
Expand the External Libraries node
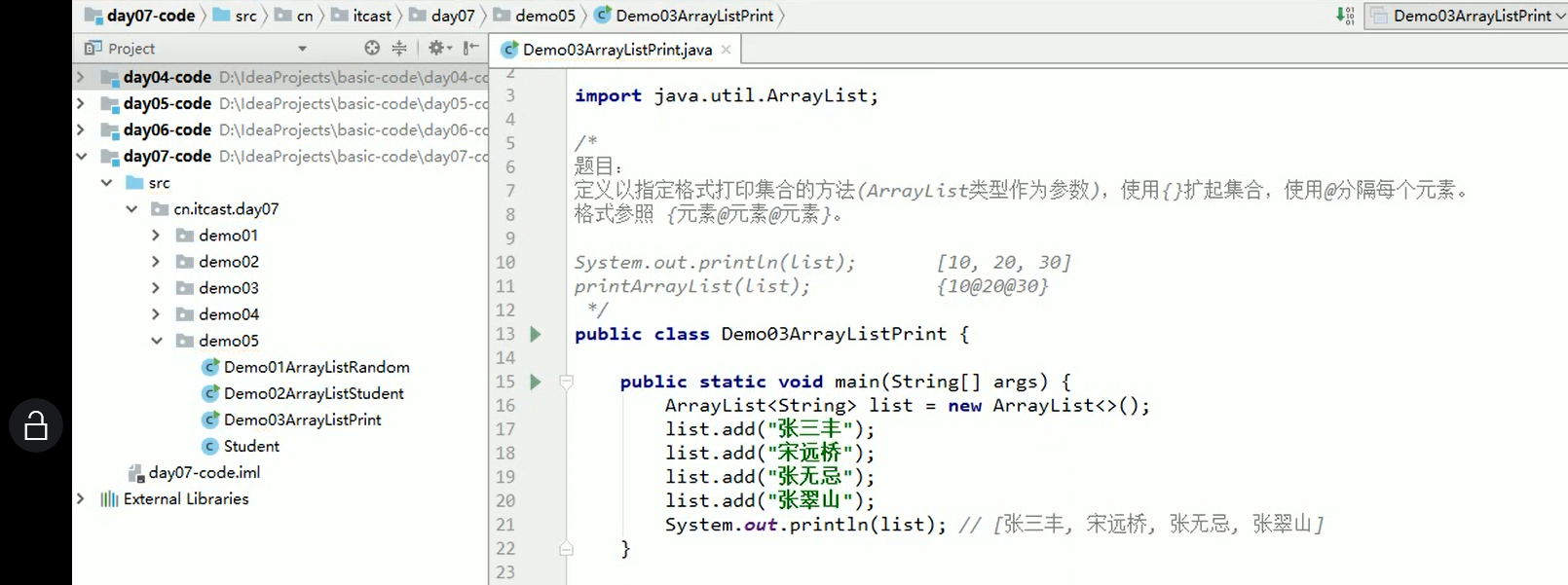coord(81,498)
